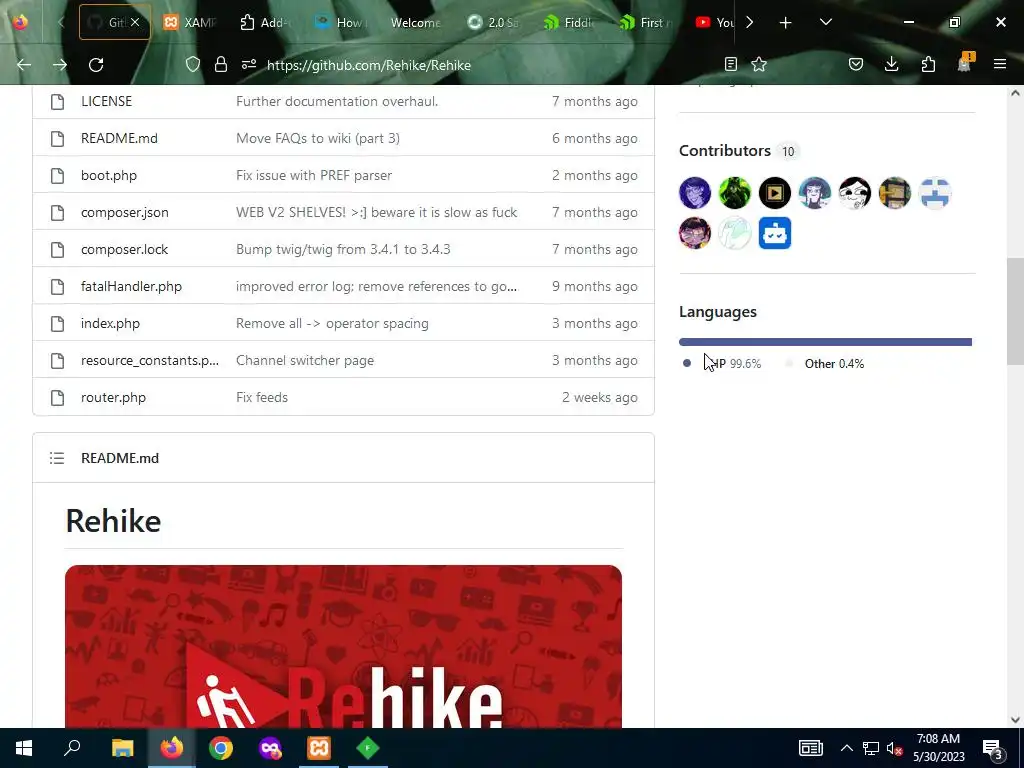
Task: Click the PHP language bar segment
Action: [x=825, y=342]
